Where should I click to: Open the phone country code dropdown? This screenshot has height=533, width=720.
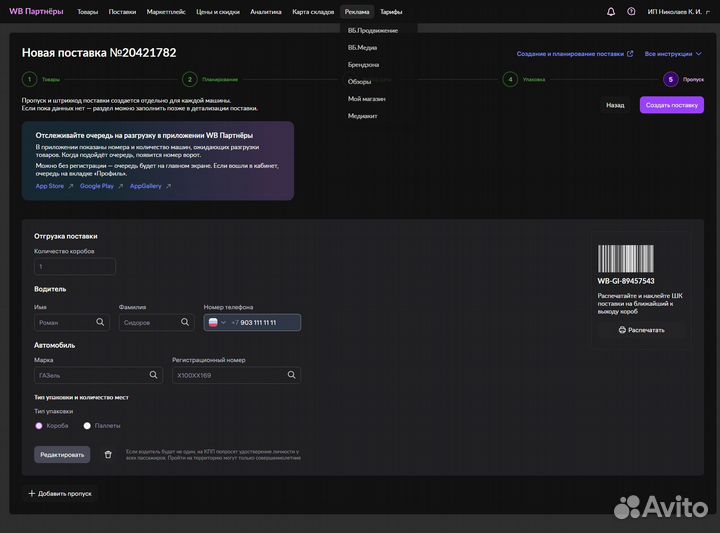point(217,322)
